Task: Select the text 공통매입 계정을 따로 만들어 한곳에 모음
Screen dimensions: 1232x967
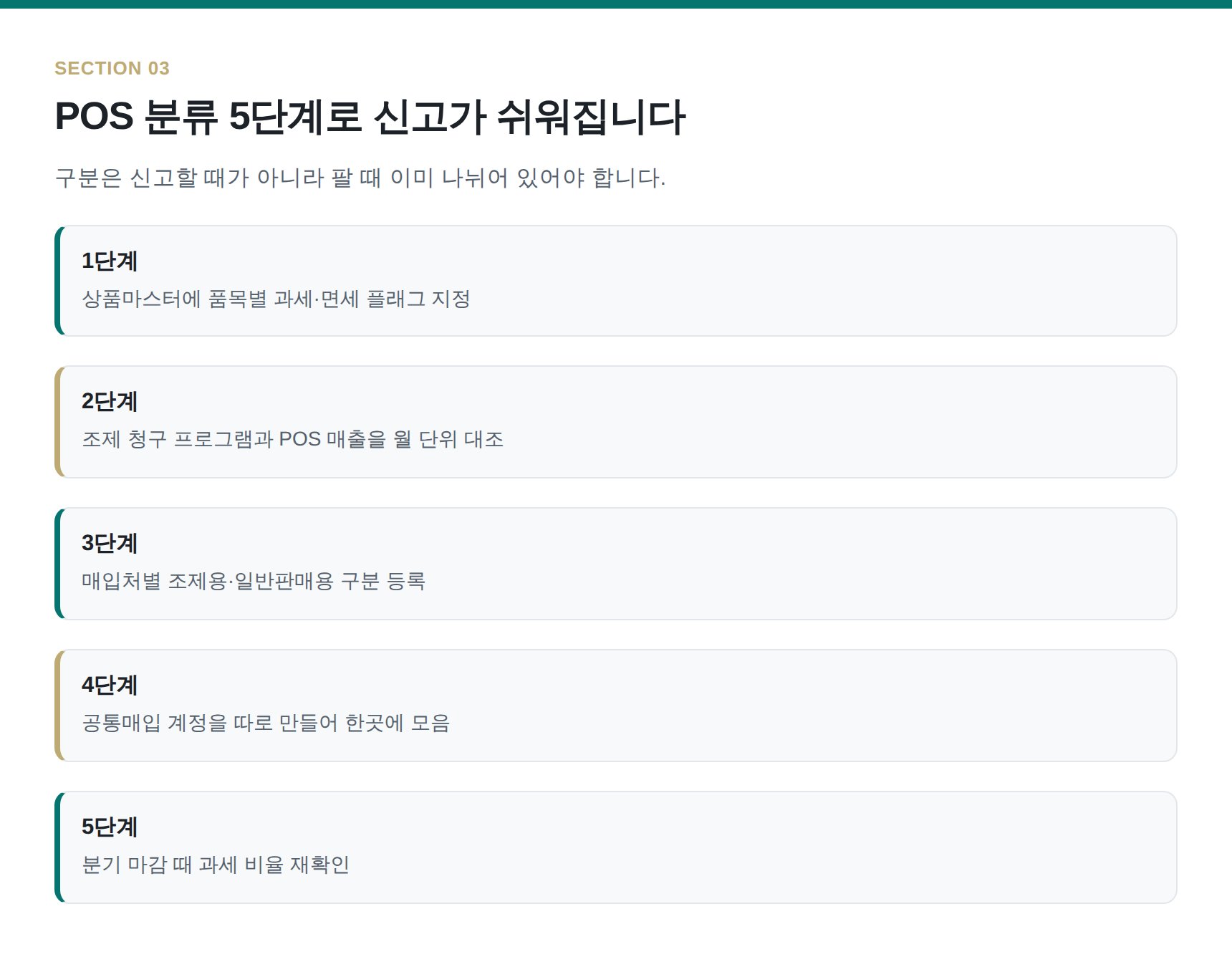Action: pyautogui.click(x=266, y=723)
